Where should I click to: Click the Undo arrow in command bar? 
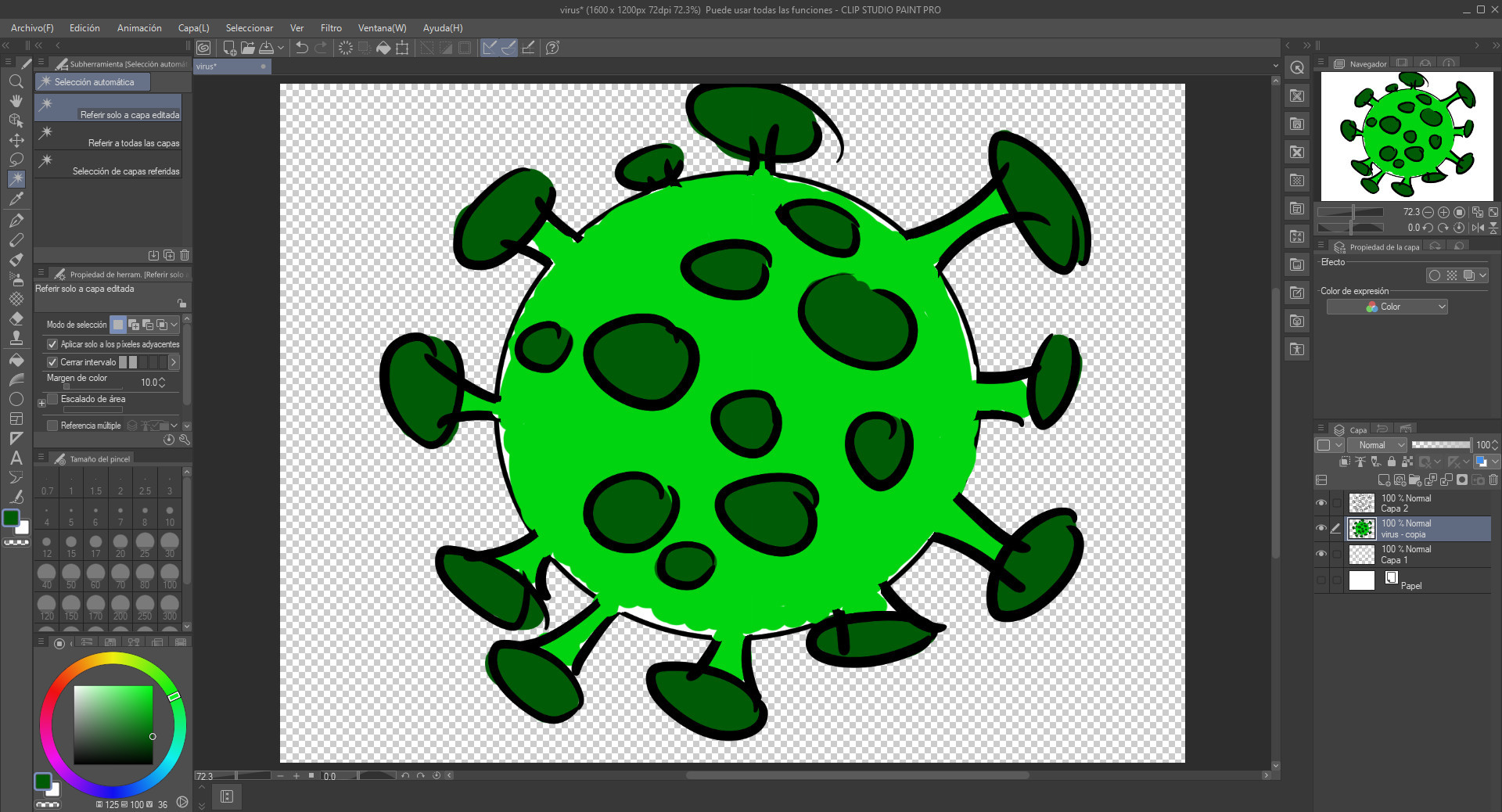(301, 48)
